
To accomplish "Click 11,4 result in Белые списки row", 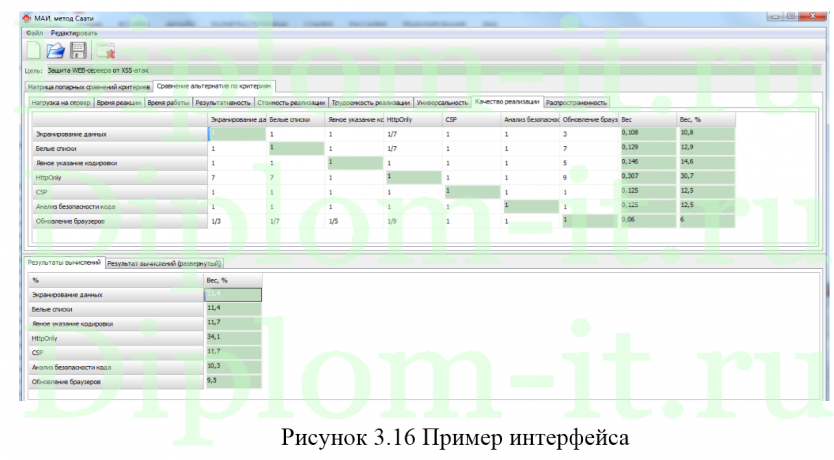I will (233, 308).
